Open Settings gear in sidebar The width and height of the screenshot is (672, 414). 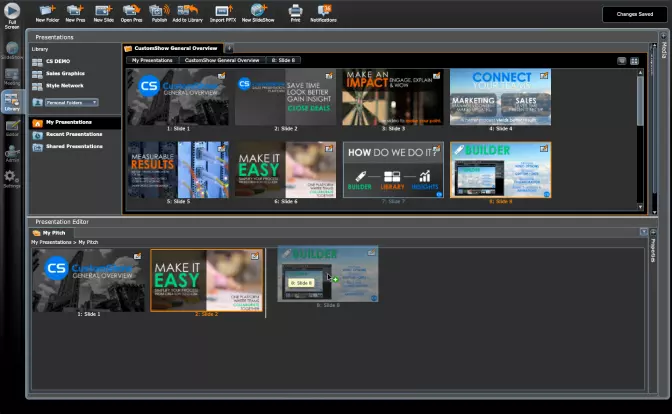click(x=10, y=177)
